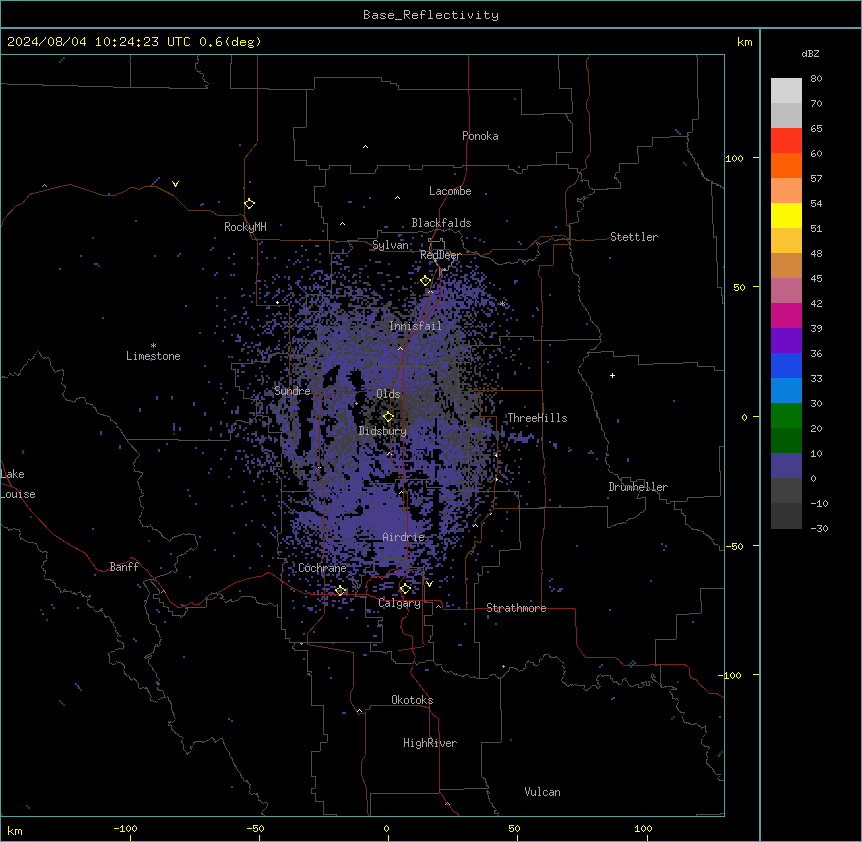Click the 80 value at legend top
The height and width of the screenshot is (842, 862).
816,79
